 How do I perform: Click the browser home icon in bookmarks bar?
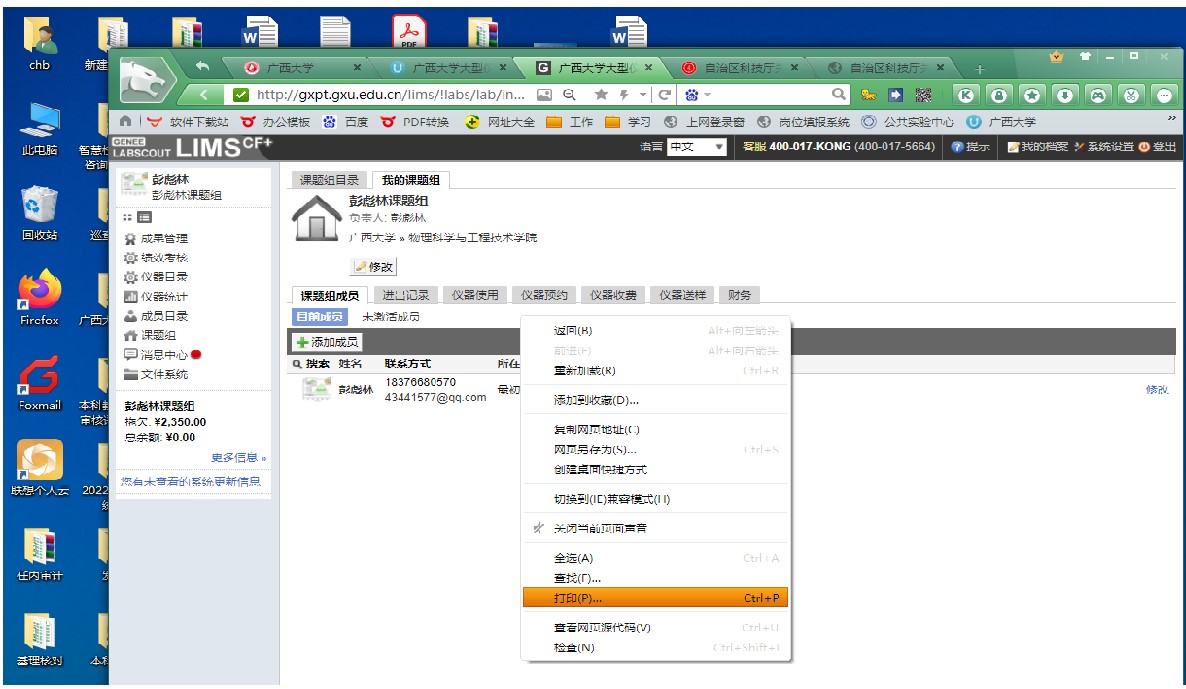click(x=126, y=122)
